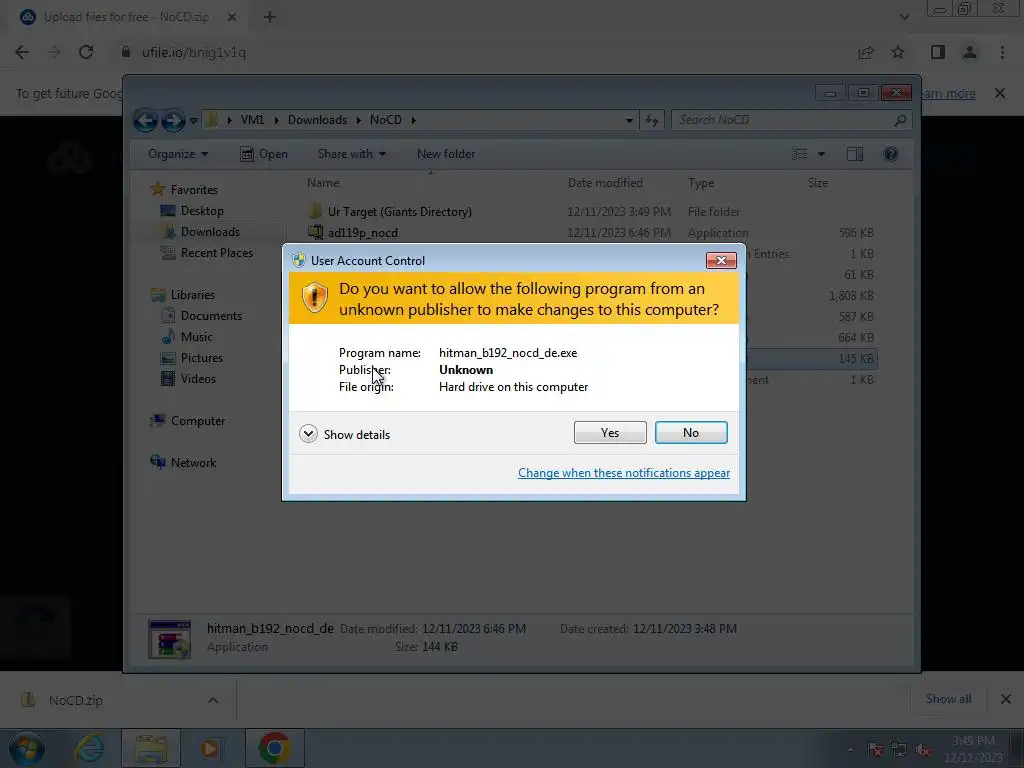The height and width of the screenshot is (768, 1024).
Task: Switch to Chrome on the taskbar
Action: coord(274,748)
